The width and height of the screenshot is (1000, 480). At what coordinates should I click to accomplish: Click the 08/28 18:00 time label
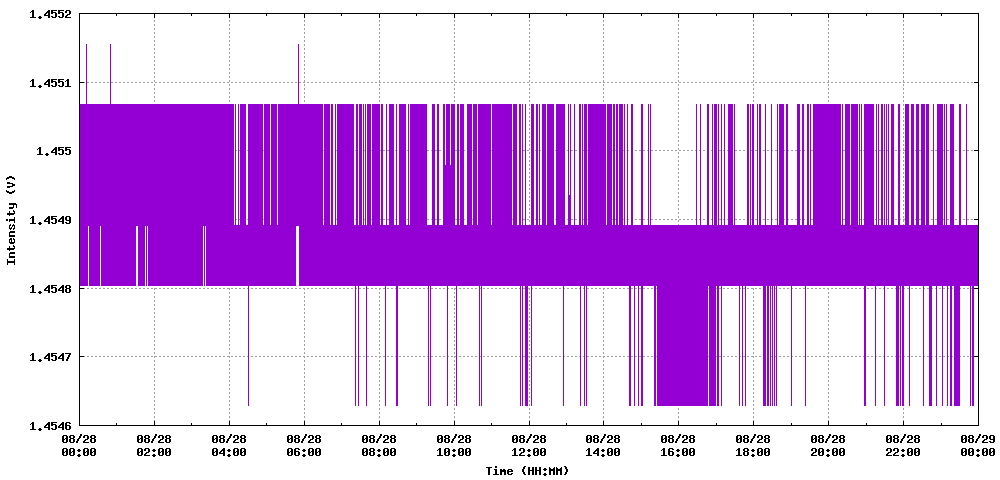coord(753,446)
